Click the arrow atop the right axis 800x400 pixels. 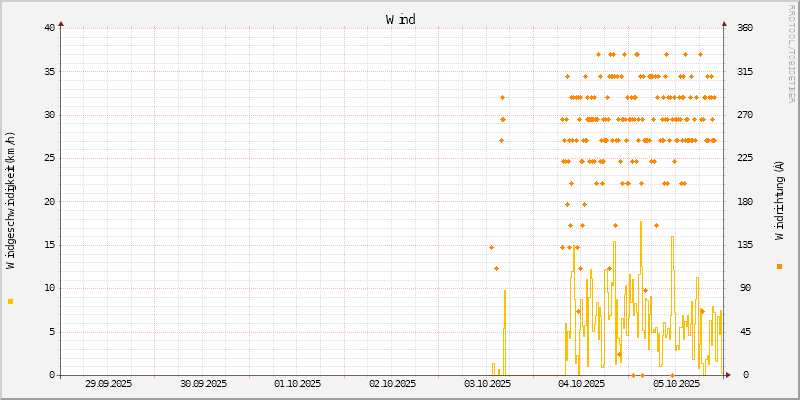(724, 22)
